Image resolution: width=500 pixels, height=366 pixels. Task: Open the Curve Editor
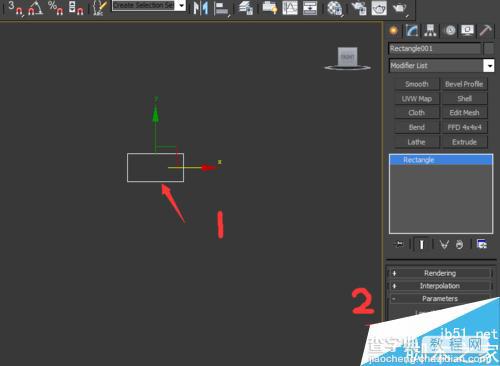(x=290, y=8)
